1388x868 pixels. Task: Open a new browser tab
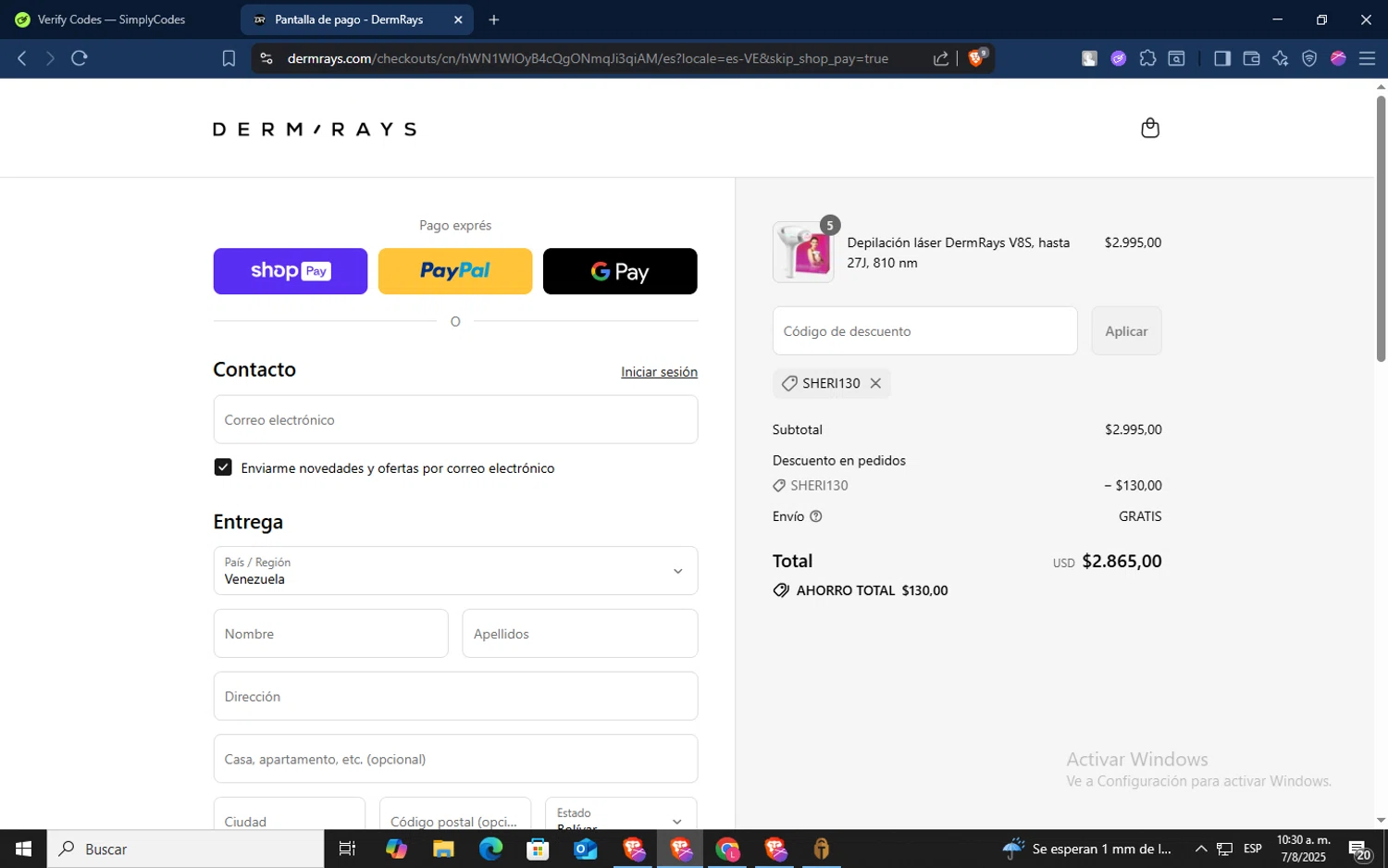pos(494,19)
